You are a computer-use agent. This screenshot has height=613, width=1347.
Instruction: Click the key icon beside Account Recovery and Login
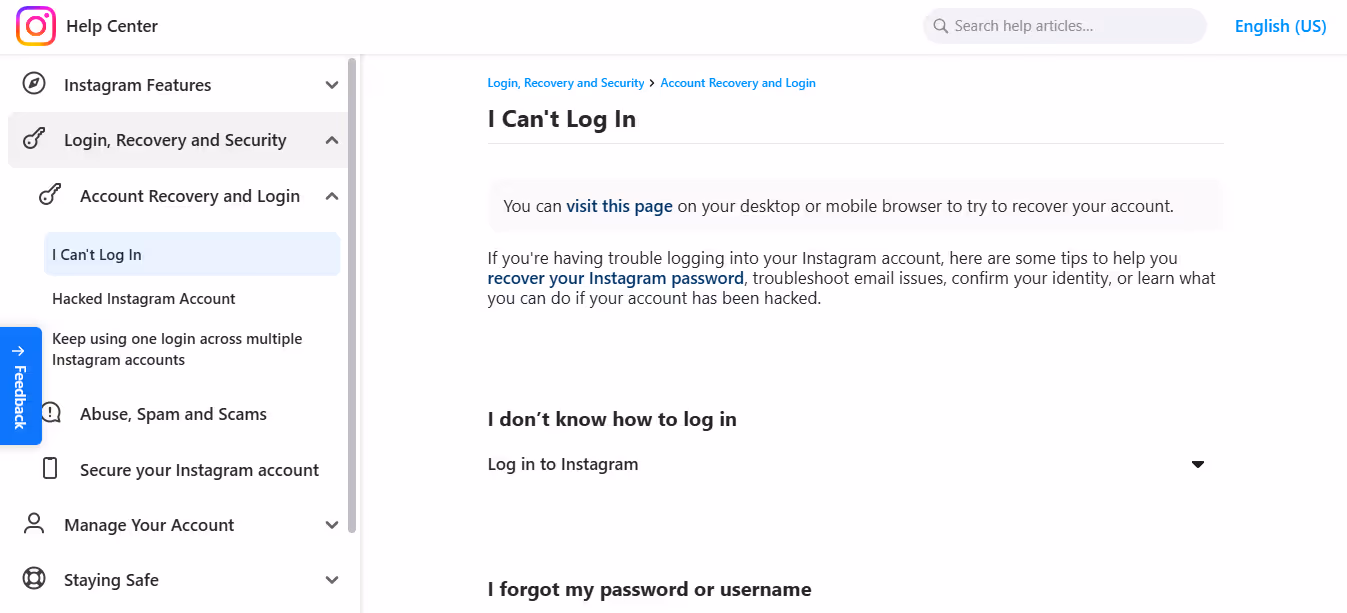tap(51, 195)
